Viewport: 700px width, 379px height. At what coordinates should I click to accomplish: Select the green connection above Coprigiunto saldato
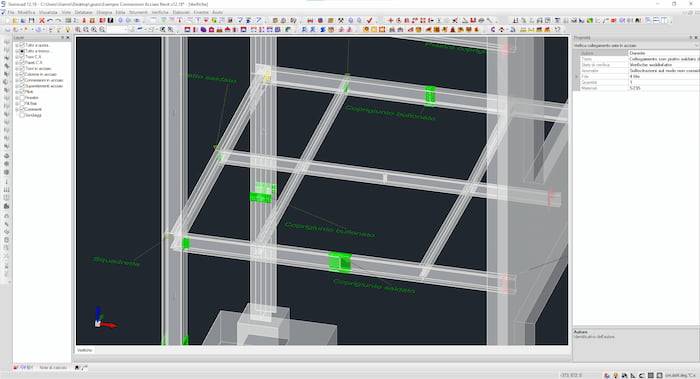[x=340, y=262]
